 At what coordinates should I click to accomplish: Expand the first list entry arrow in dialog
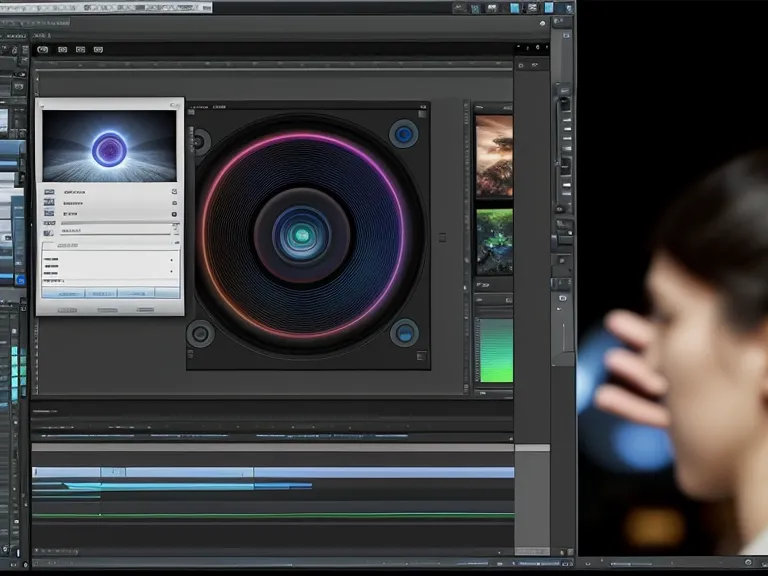coord(171,260)
